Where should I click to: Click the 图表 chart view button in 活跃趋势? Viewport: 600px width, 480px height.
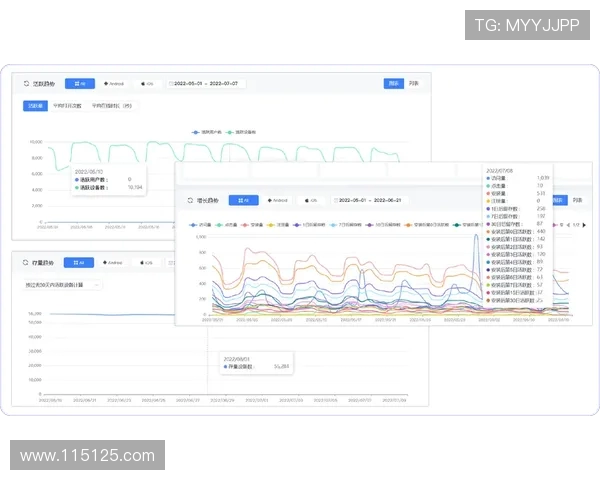click(x=394, y=83)
